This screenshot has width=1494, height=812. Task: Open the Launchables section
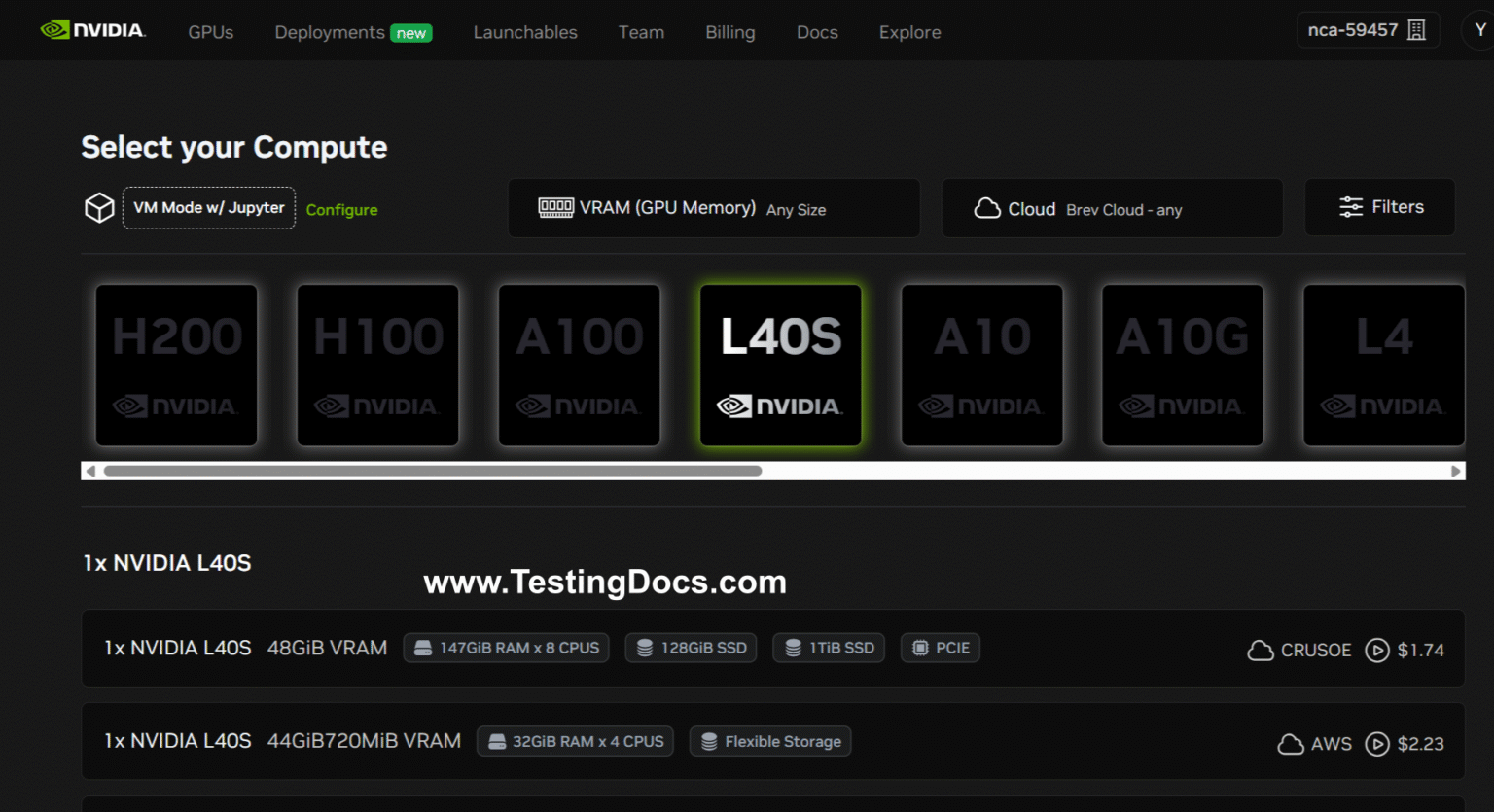click(525, 32)
